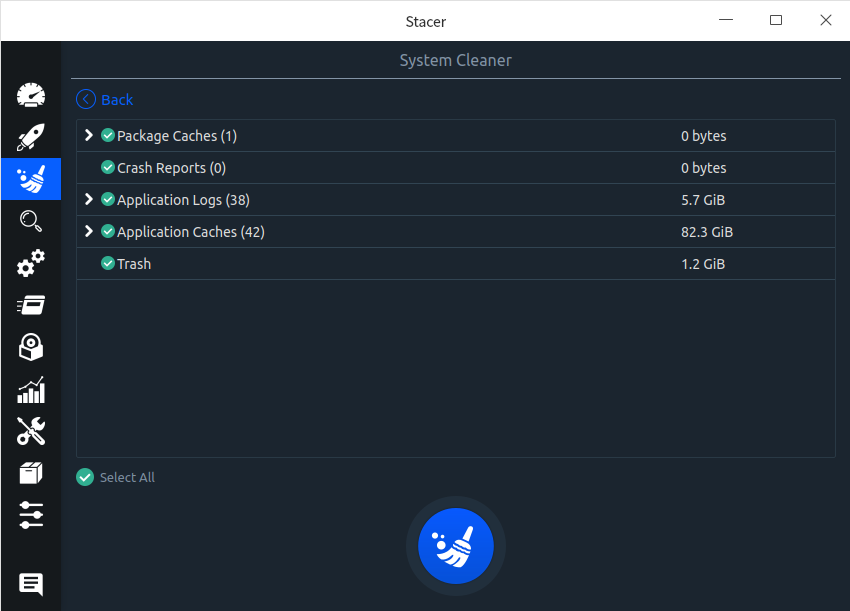The width and height of the screenshot is (850, 611).
Task: Open System Cleaner broom sidebar page
Action: [x=31, y=179]
